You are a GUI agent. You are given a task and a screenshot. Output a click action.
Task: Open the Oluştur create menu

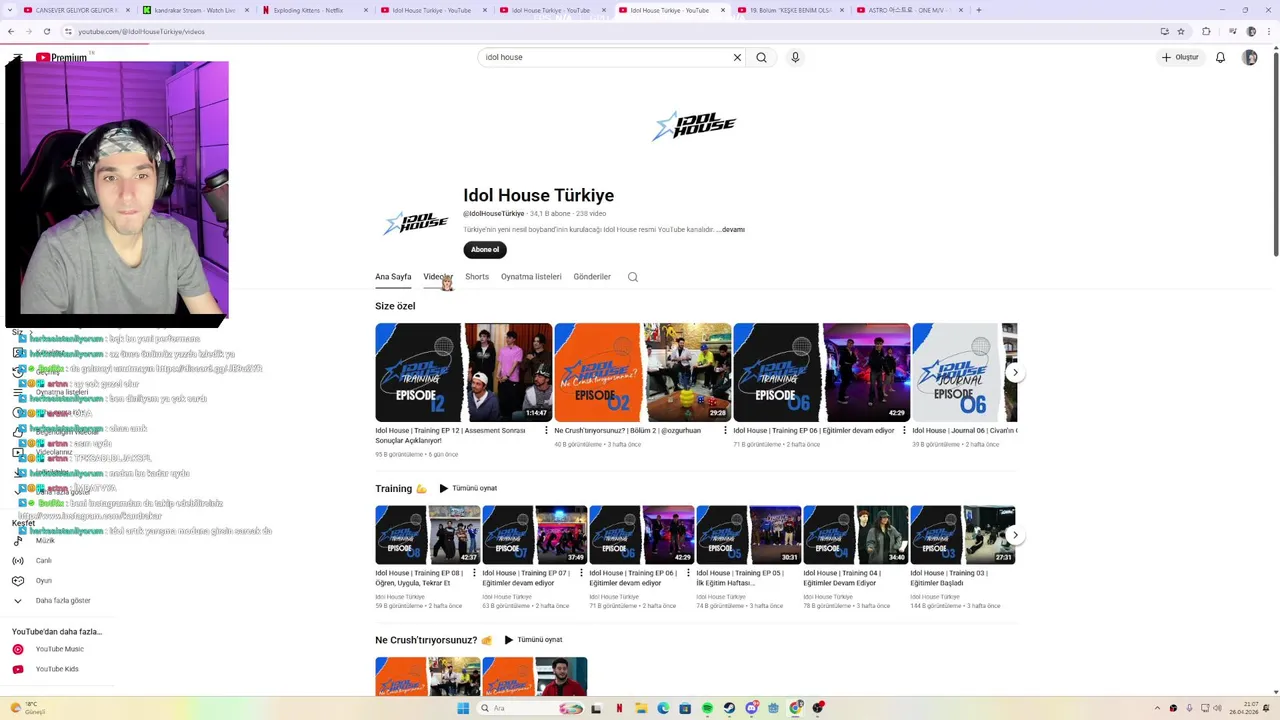(x=1180, y=57)
